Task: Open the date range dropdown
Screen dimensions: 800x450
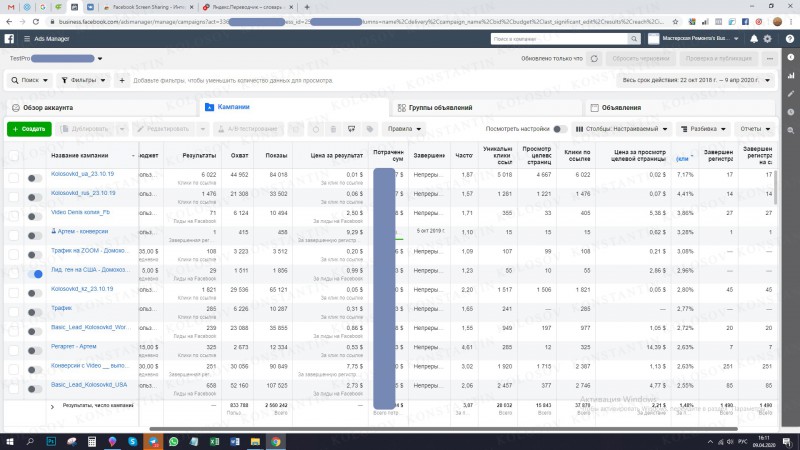Action: click(x=696, y=80)
